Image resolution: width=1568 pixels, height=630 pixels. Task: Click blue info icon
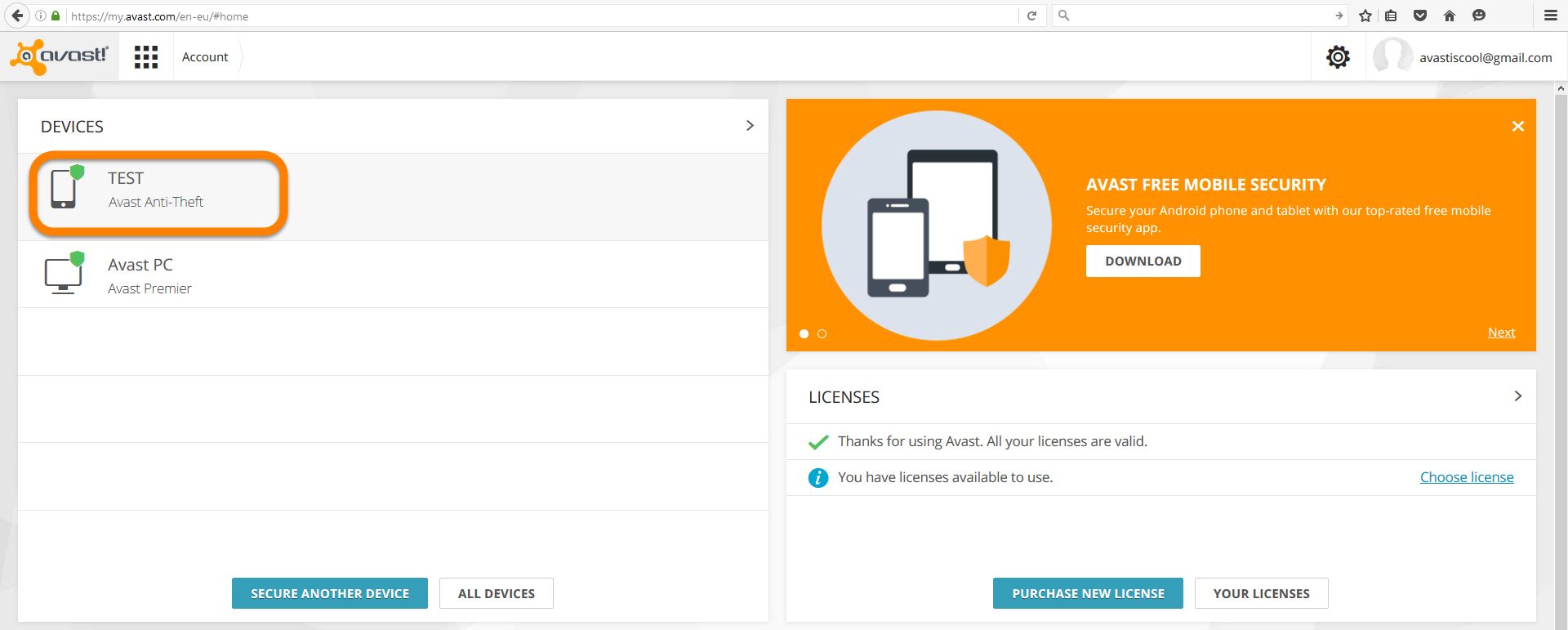click(x=818, y=478)
